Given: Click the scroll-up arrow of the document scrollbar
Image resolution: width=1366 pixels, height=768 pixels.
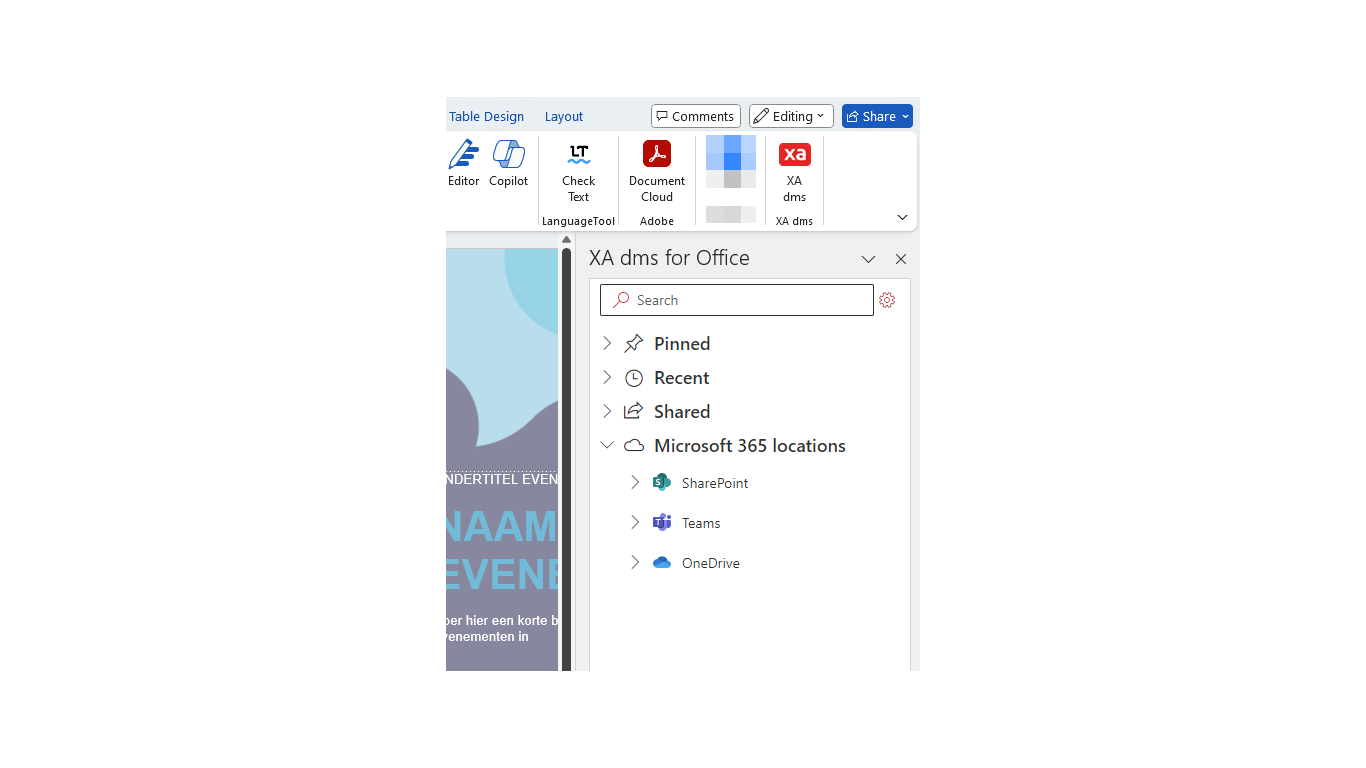Looking at the screenshot, I should tap(566, 240).
